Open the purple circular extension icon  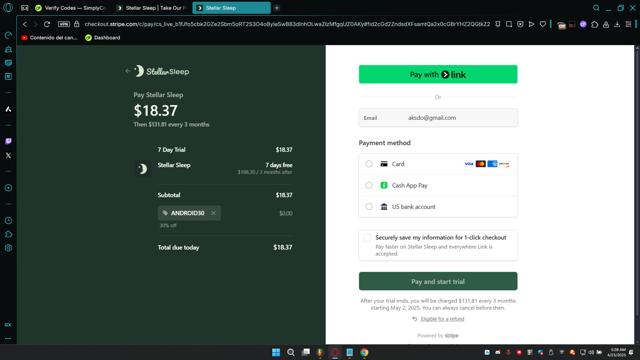point(583,24)
